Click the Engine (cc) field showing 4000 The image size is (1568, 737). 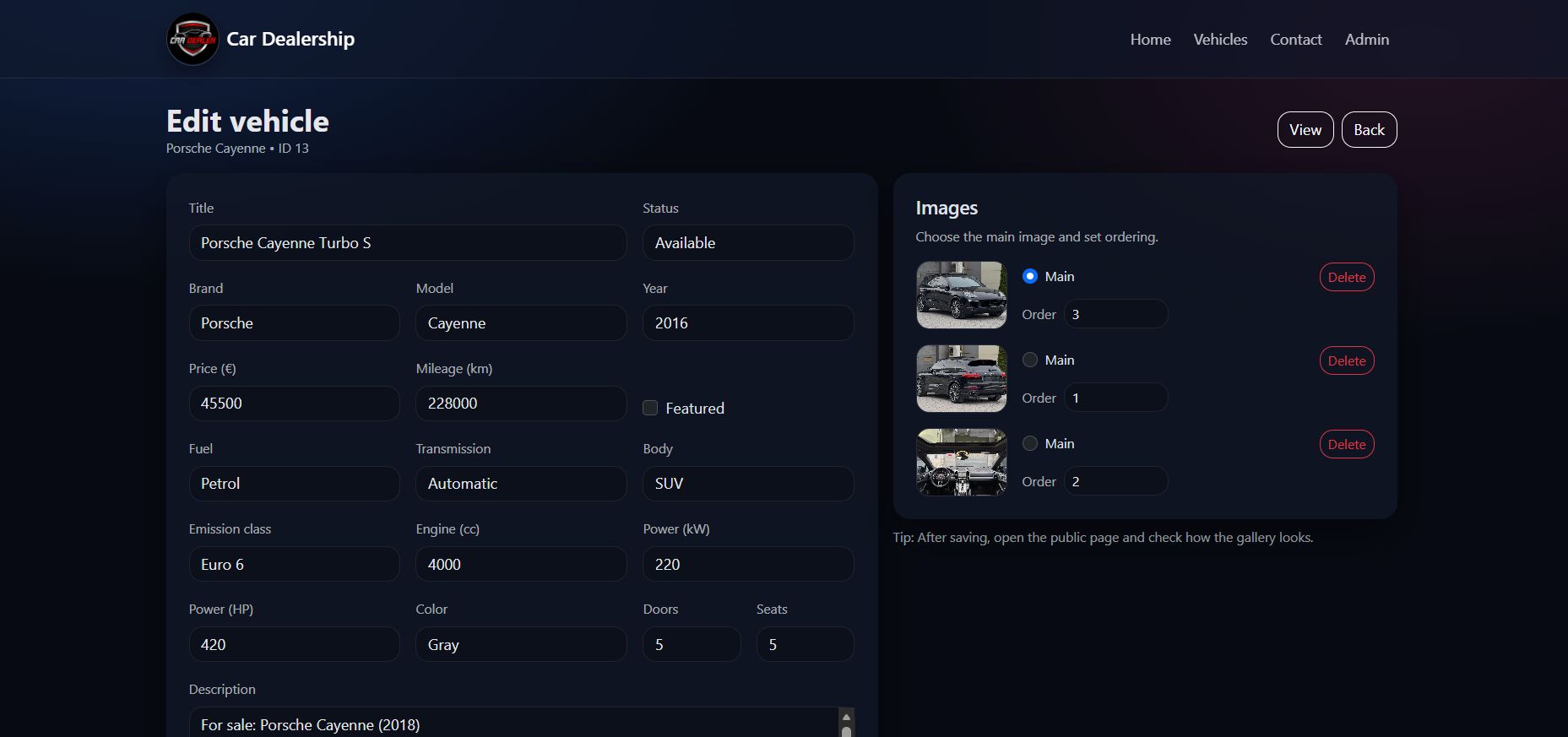click(521, 564)
